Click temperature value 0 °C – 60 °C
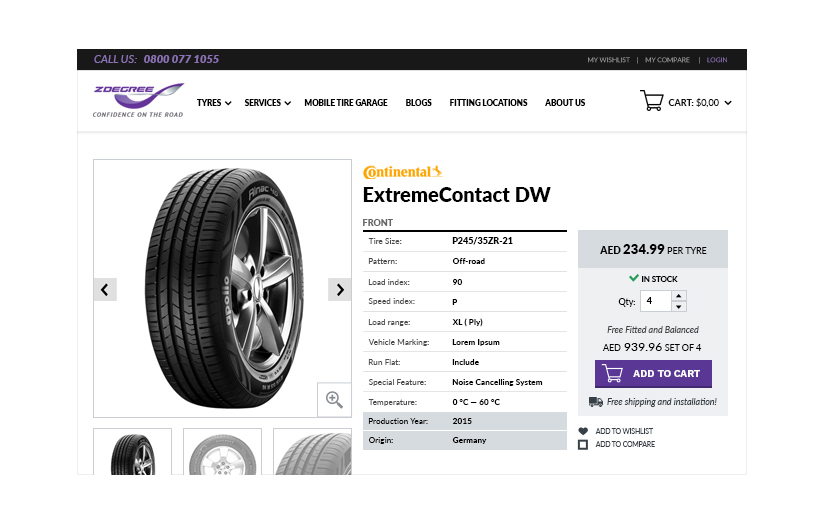This screenshot has width=825, height=525. [476, 402]
